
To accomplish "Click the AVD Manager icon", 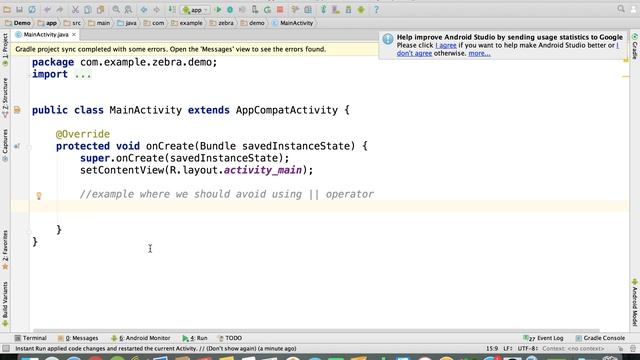I will coord(336,9).
